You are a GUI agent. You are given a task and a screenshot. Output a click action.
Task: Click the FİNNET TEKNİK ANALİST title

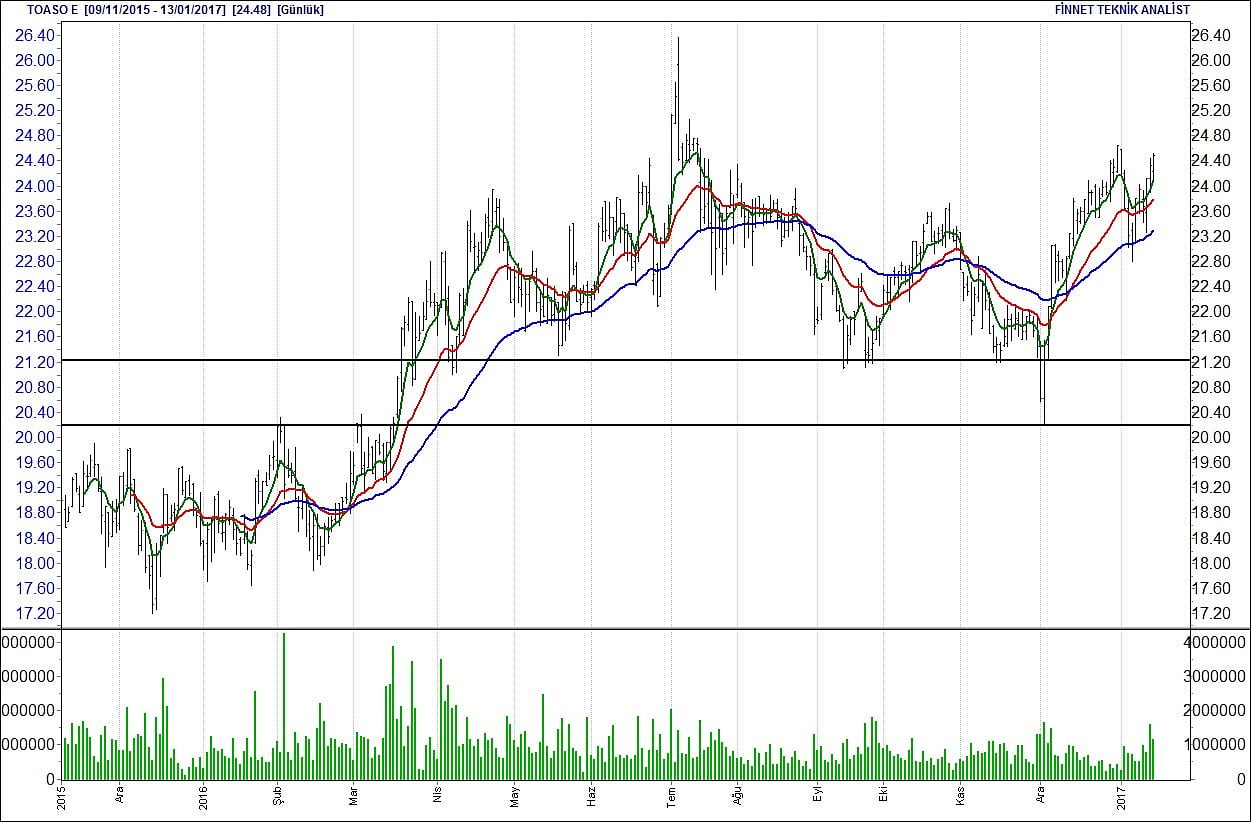pyautogui.click(x=1122, y=9)
